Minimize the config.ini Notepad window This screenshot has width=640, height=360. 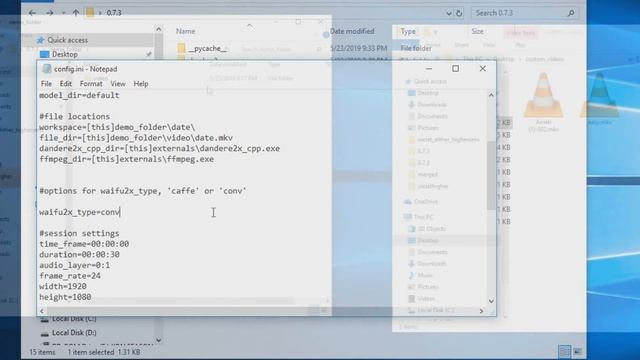pos(429,69)
